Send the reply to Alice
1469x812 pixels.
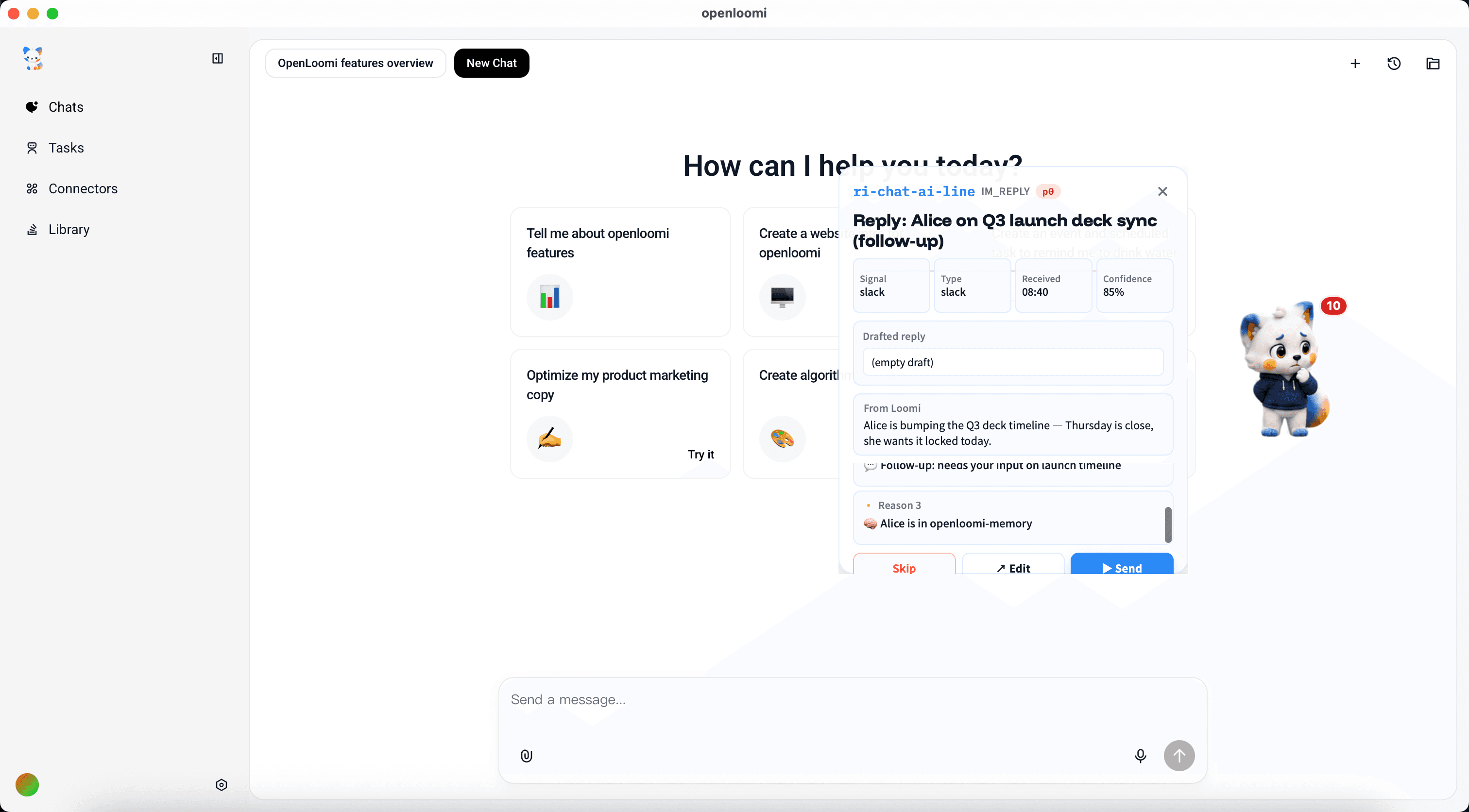(x=1122, y=564)
